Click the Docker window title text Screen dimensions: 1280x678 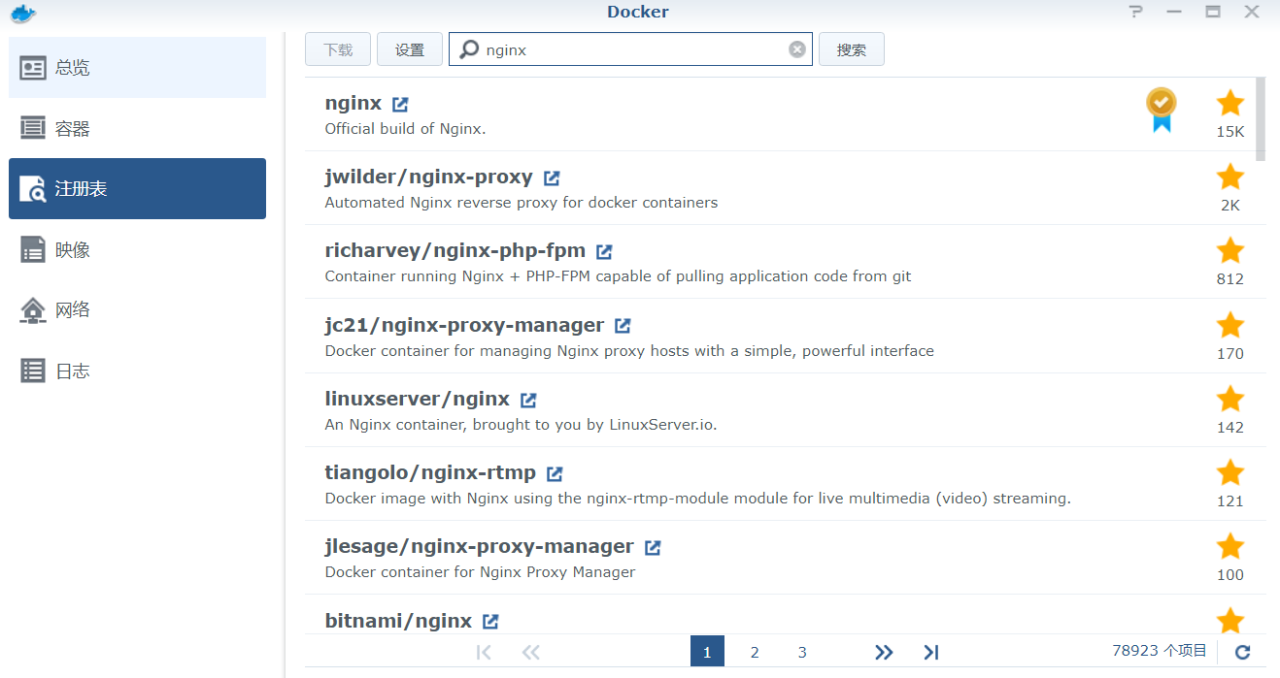638,12
